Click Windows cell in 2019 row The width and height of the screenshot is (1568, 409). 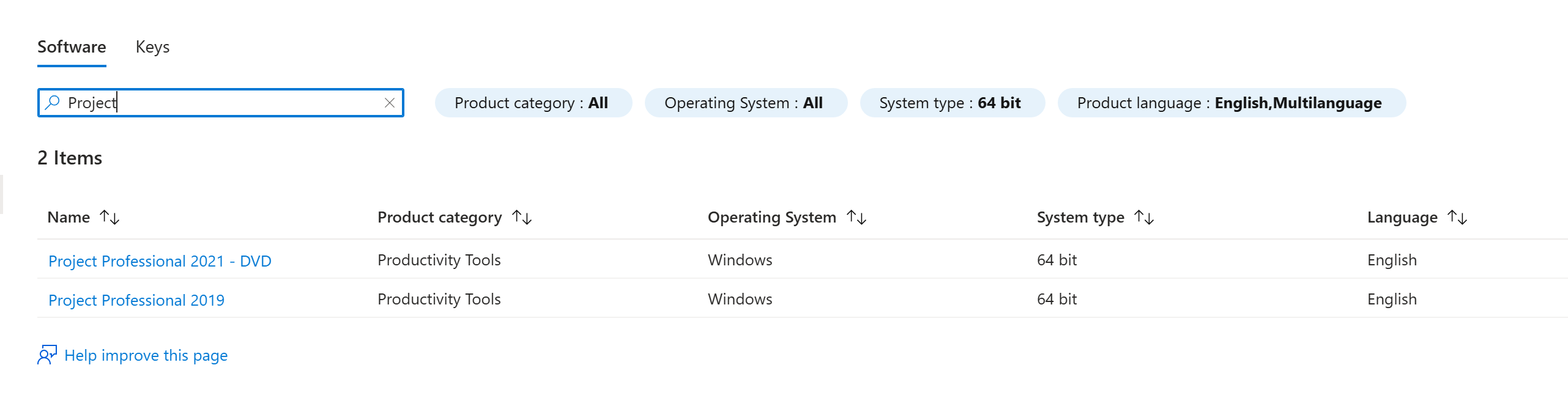pyautogui.click(x=740, y=299)
